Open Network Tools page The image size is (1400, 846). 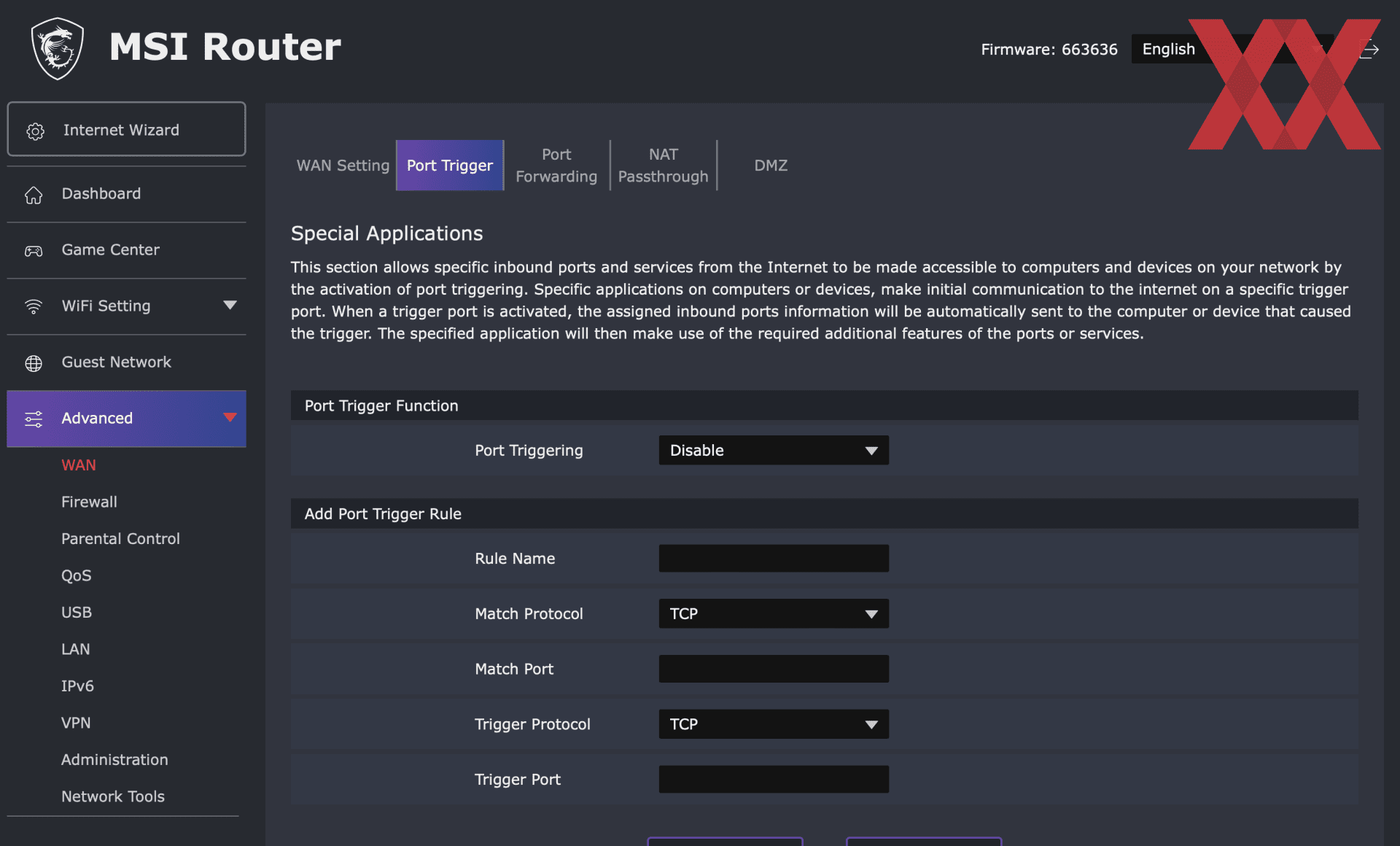[113, 796]
